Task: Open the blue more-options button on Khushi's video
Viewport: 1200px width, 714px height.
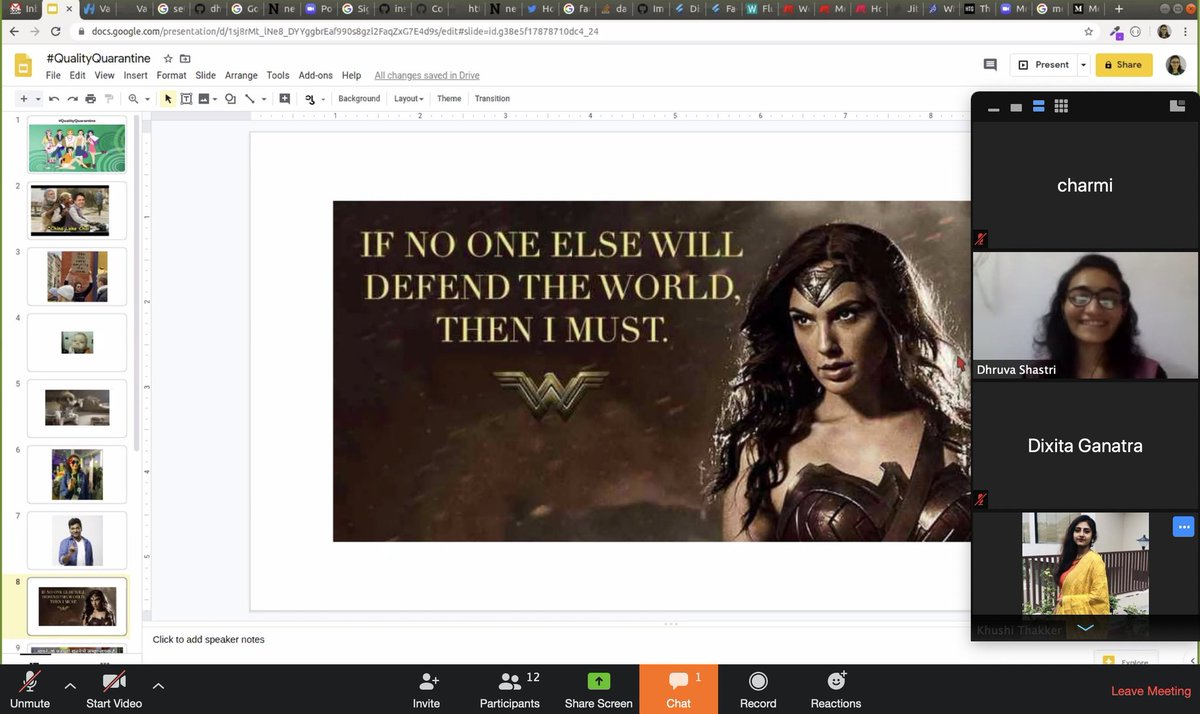Action: pyautogui.click(x=1183, y=526)
